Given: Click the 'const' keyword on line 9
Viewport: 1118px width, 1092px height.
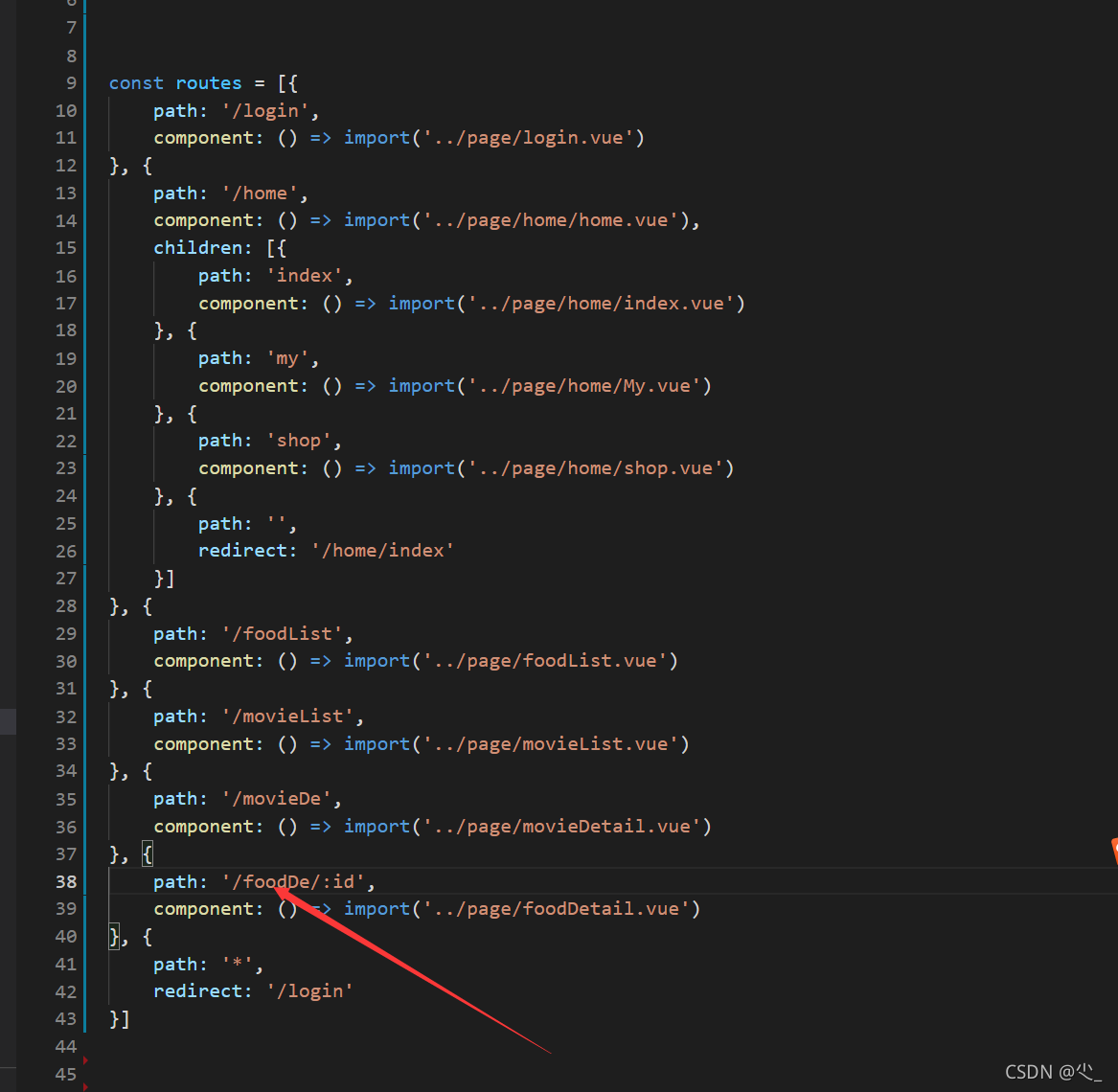Looking at the screenshot, I should [136, 83].
